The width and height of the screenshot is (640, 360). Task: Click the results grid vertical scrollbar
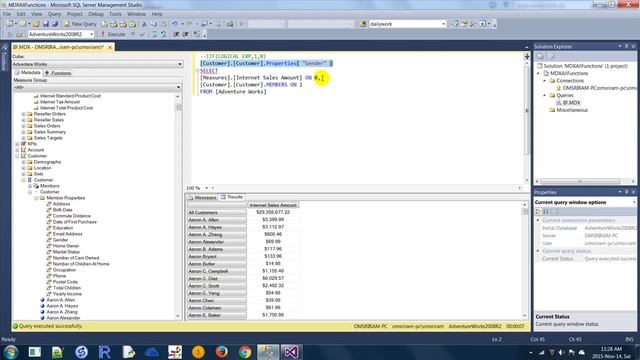pyautogui.click(x=525, y=260)
